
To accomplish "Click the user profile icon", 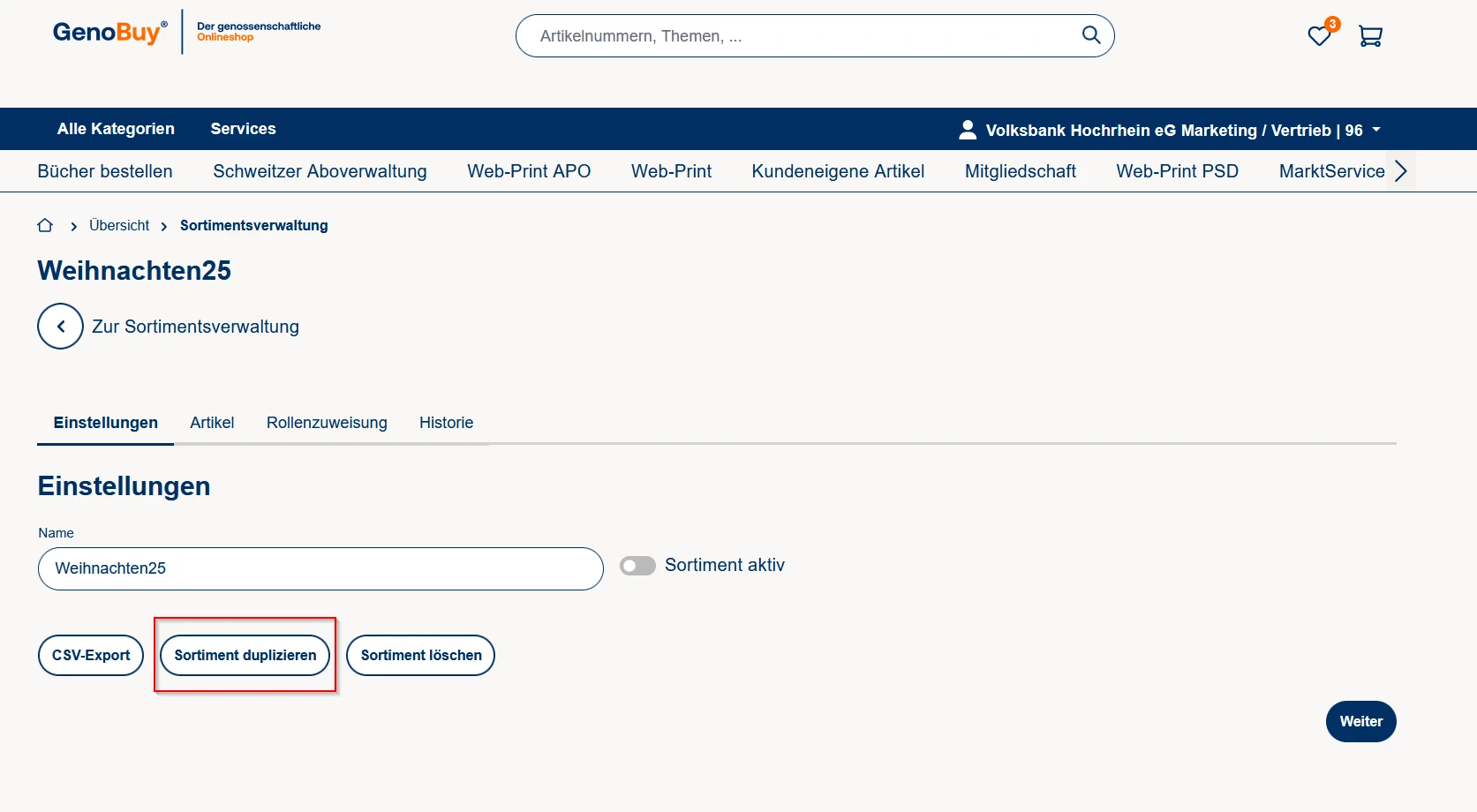I will pyautogui.click(x=968, y=130).
